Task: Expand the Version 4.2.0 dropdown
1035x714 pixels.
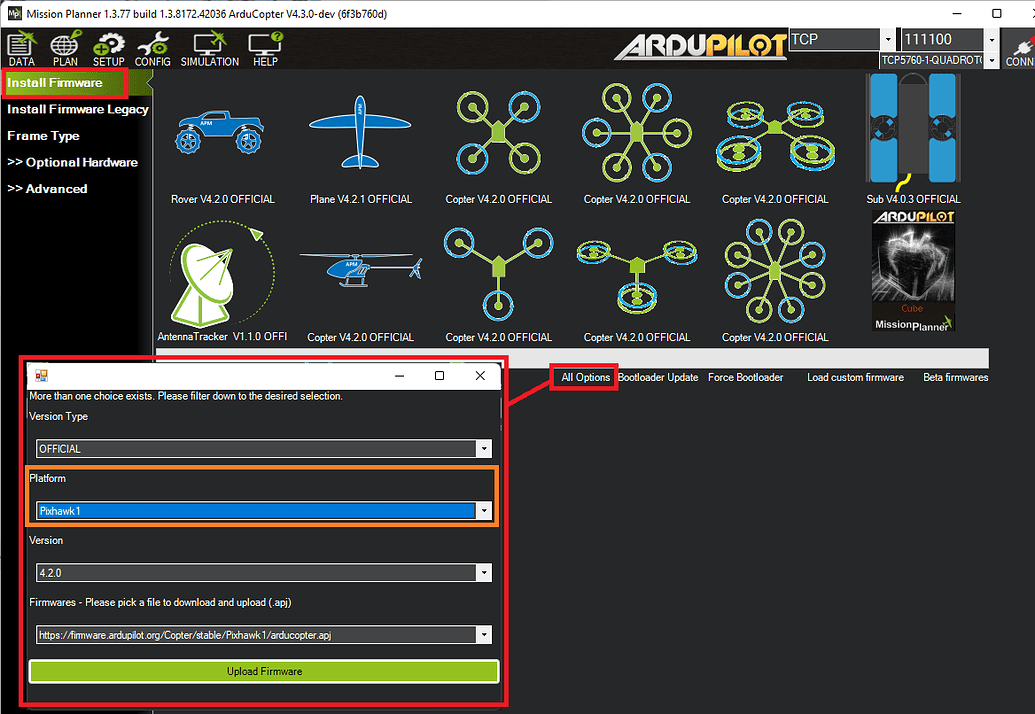Action: point(484,573)
